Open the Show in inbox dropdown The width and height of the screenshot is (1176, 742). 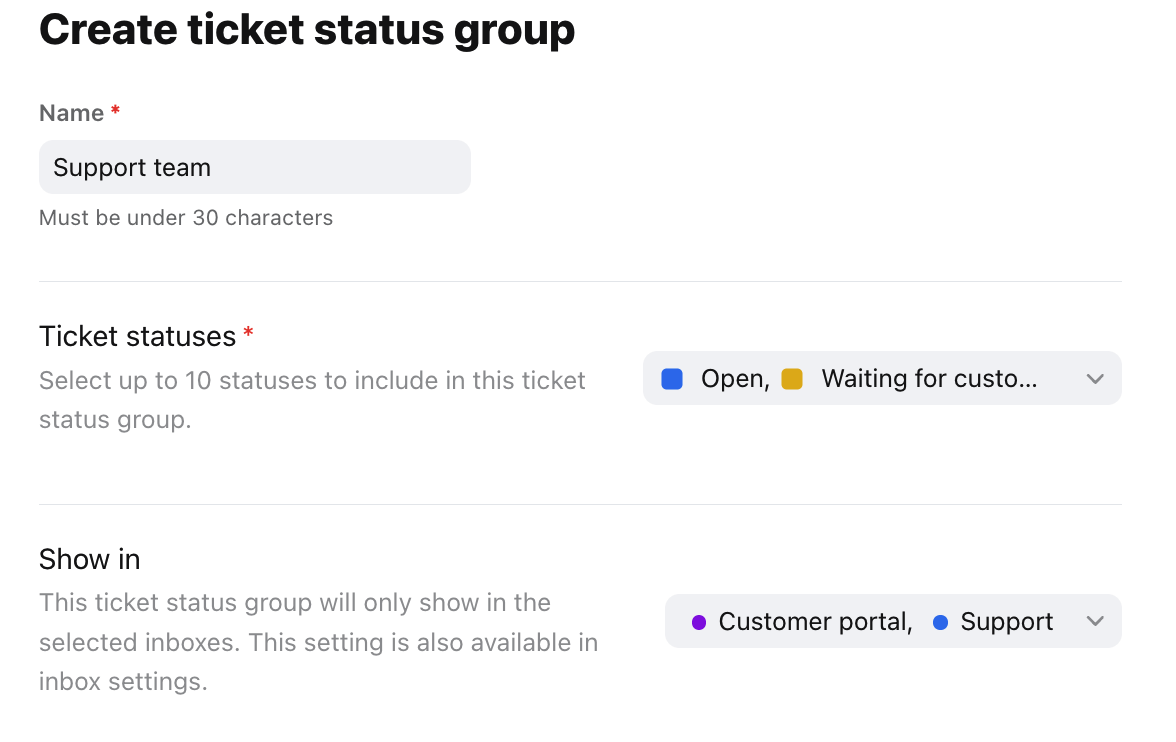[x=893, y=621]
